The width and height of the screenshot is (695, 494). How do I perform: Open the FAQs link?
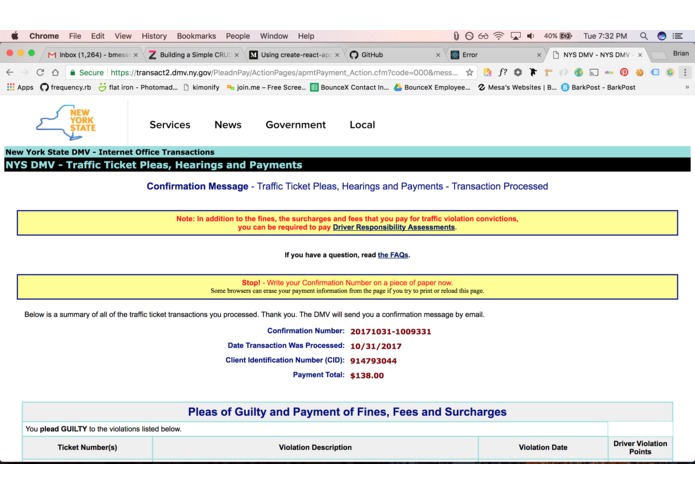click(x=393, y=255)
